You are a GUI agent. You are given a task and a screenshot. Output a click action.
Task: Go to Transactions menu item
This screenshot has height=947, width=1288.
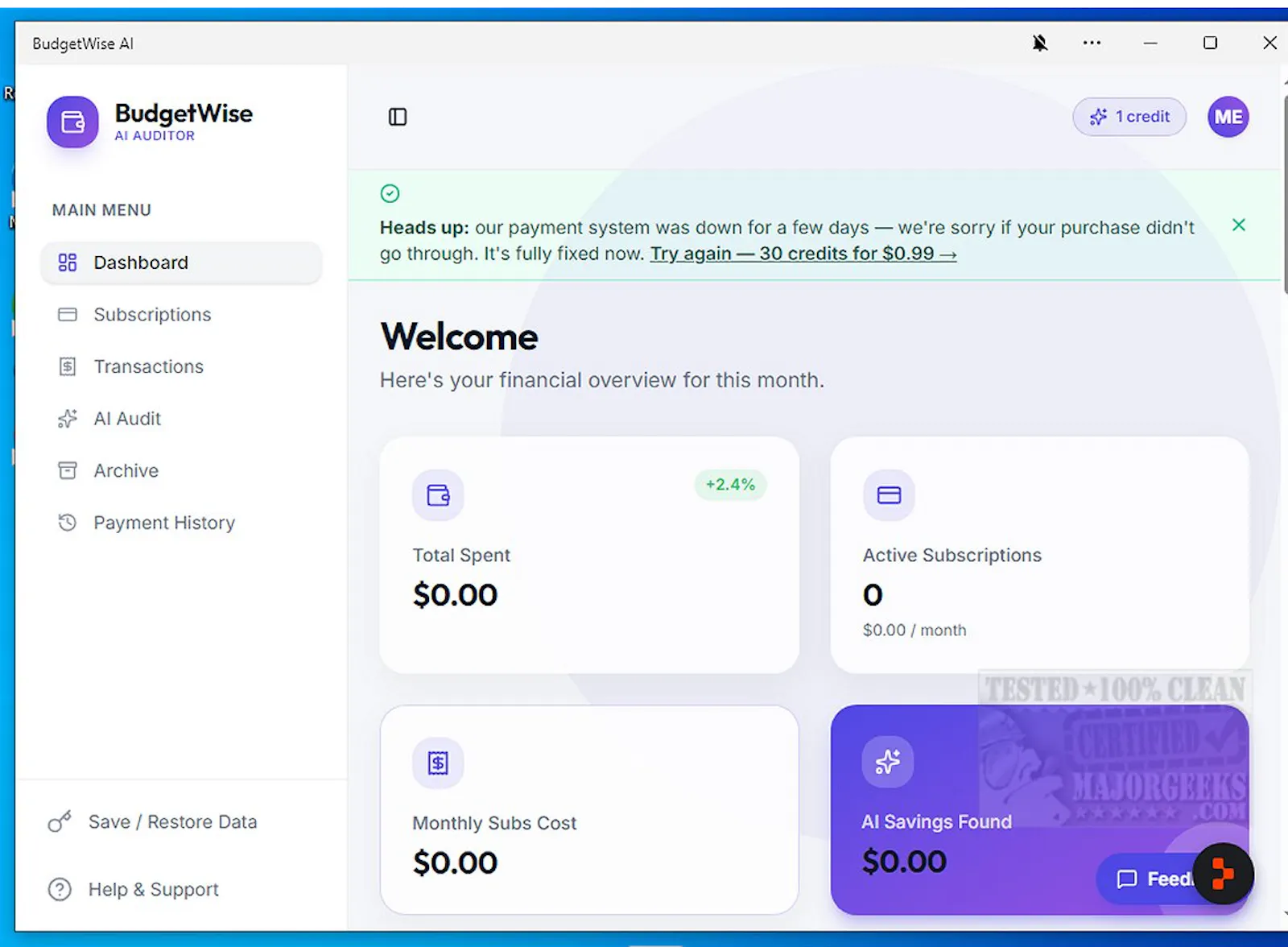[182, 366]
